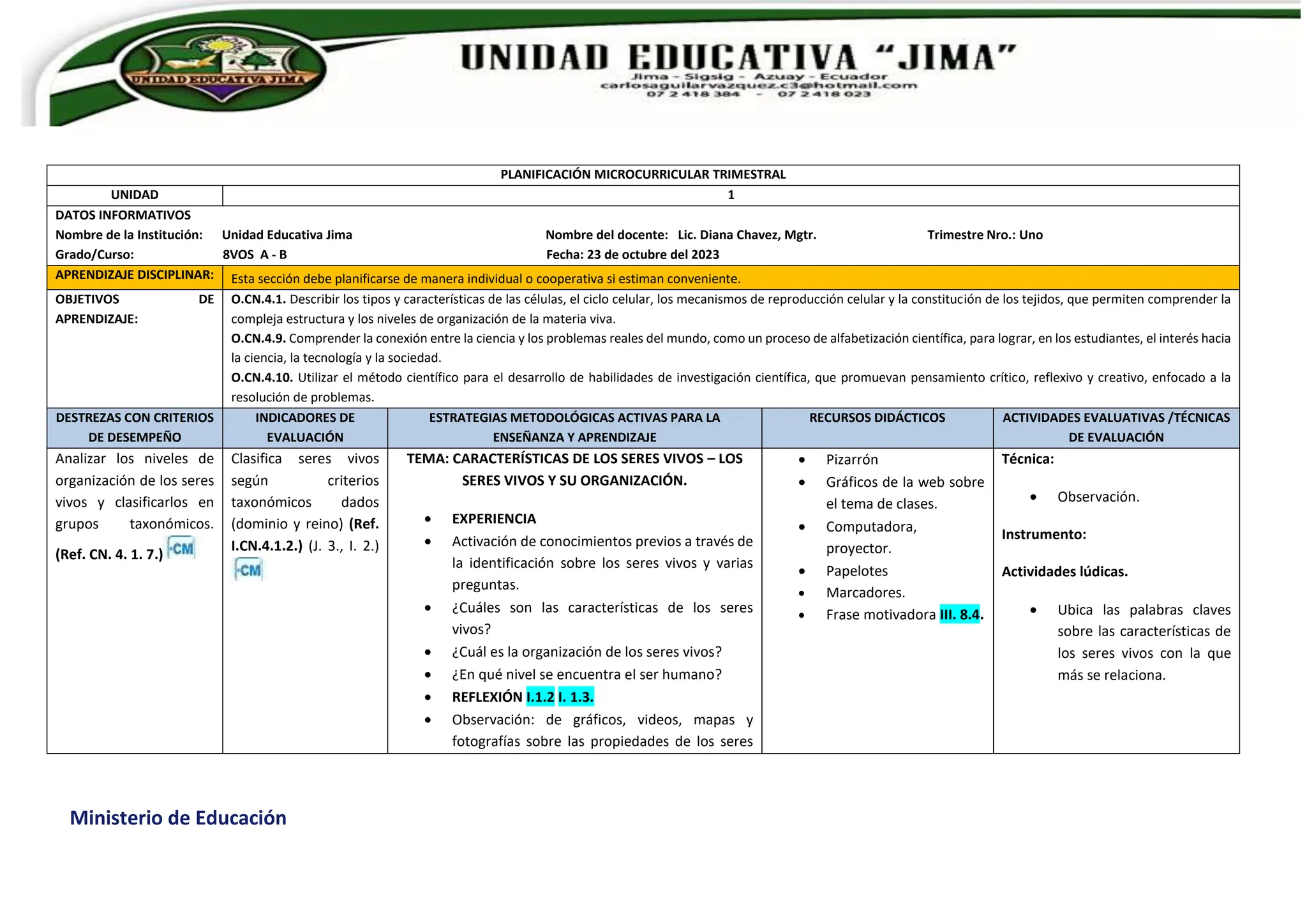
Task: Click the Observación bullet under Técnica
Action: coord(1098,496)
